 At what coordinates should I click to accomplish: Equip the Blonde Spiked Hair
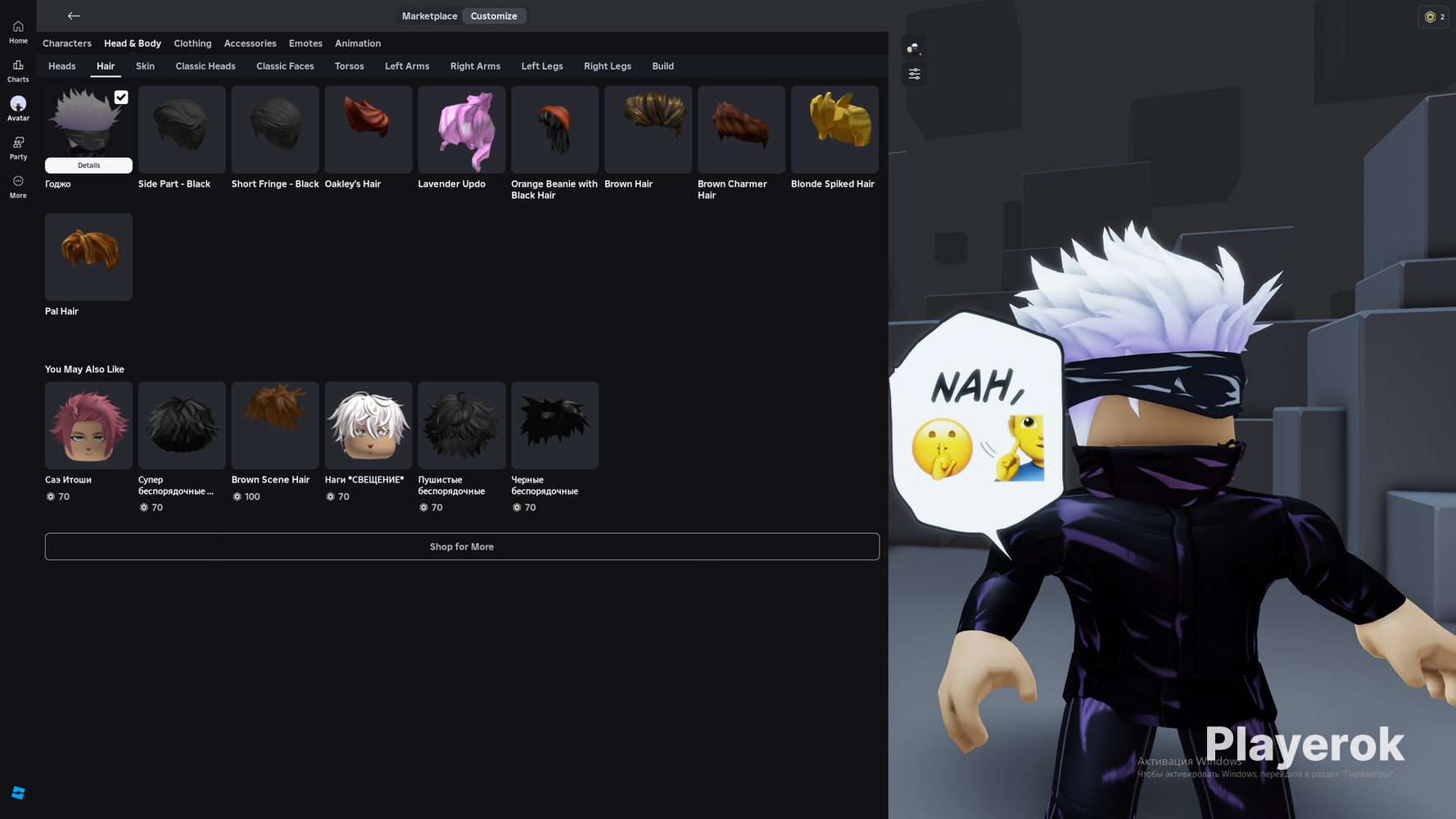[x=835, y=129]
